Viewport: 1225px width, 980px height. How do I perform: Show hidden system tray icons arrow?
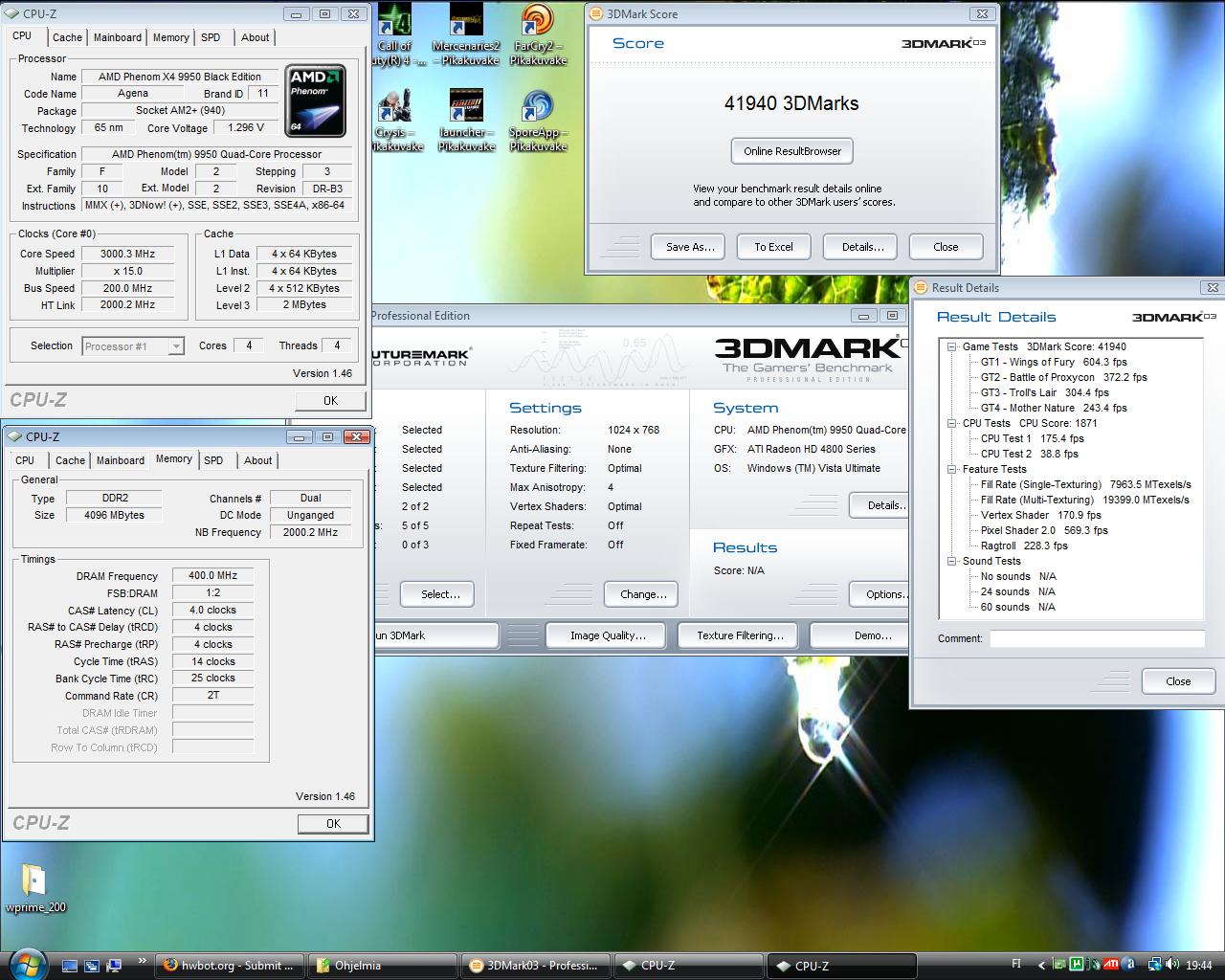pos(1040,966)
